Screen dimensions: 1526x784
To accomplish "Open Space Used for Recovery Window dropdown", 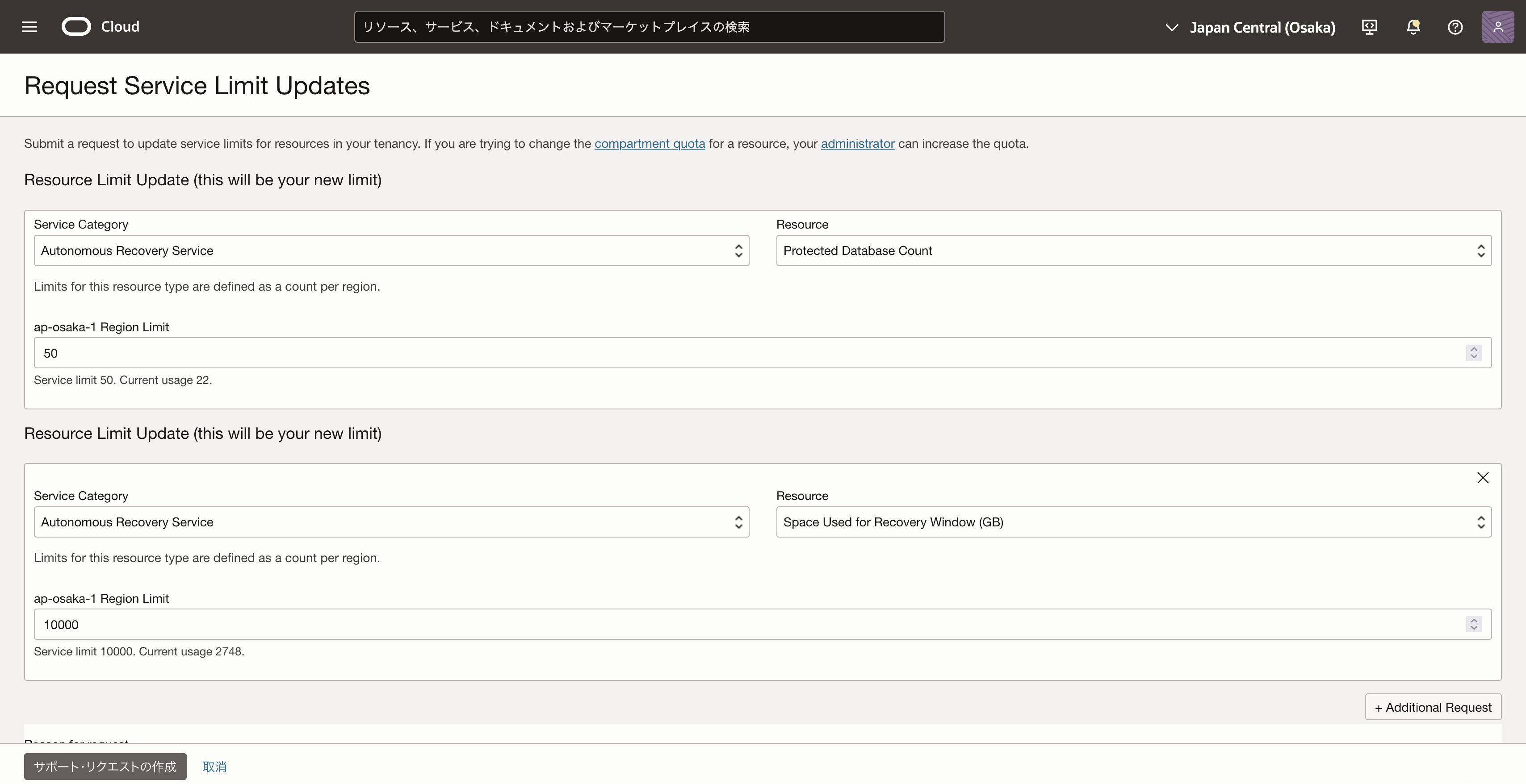I will (1133, 521).
